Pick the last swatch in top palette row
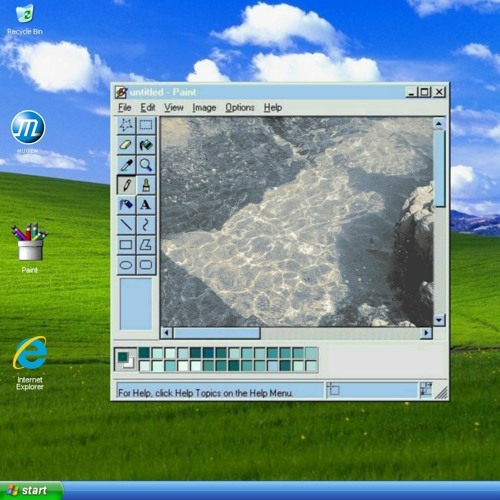 (311, 353)
